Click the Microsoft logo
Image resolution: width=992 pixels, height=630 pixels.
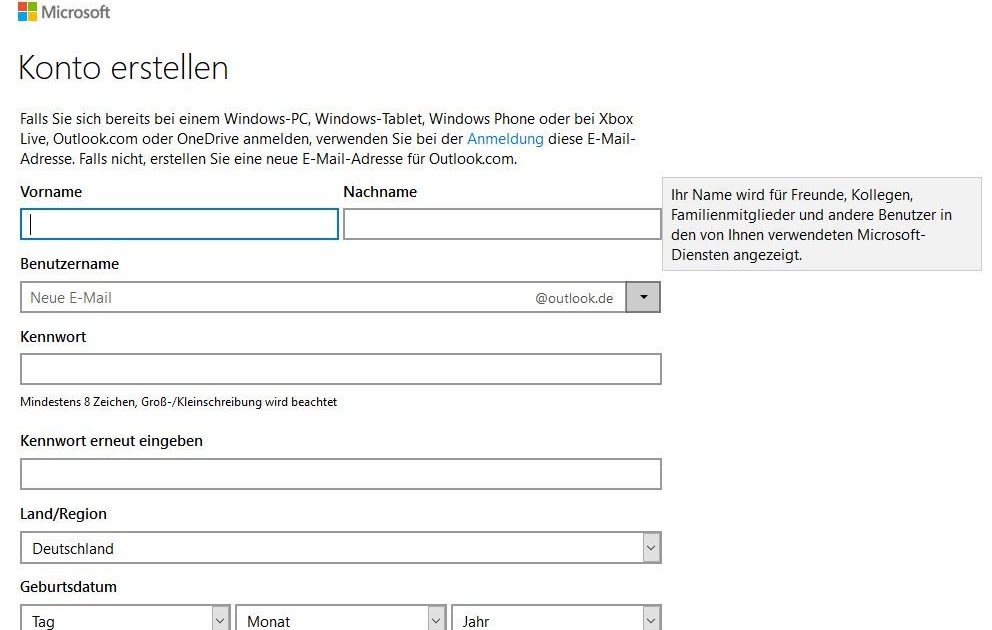coord(64,11)
